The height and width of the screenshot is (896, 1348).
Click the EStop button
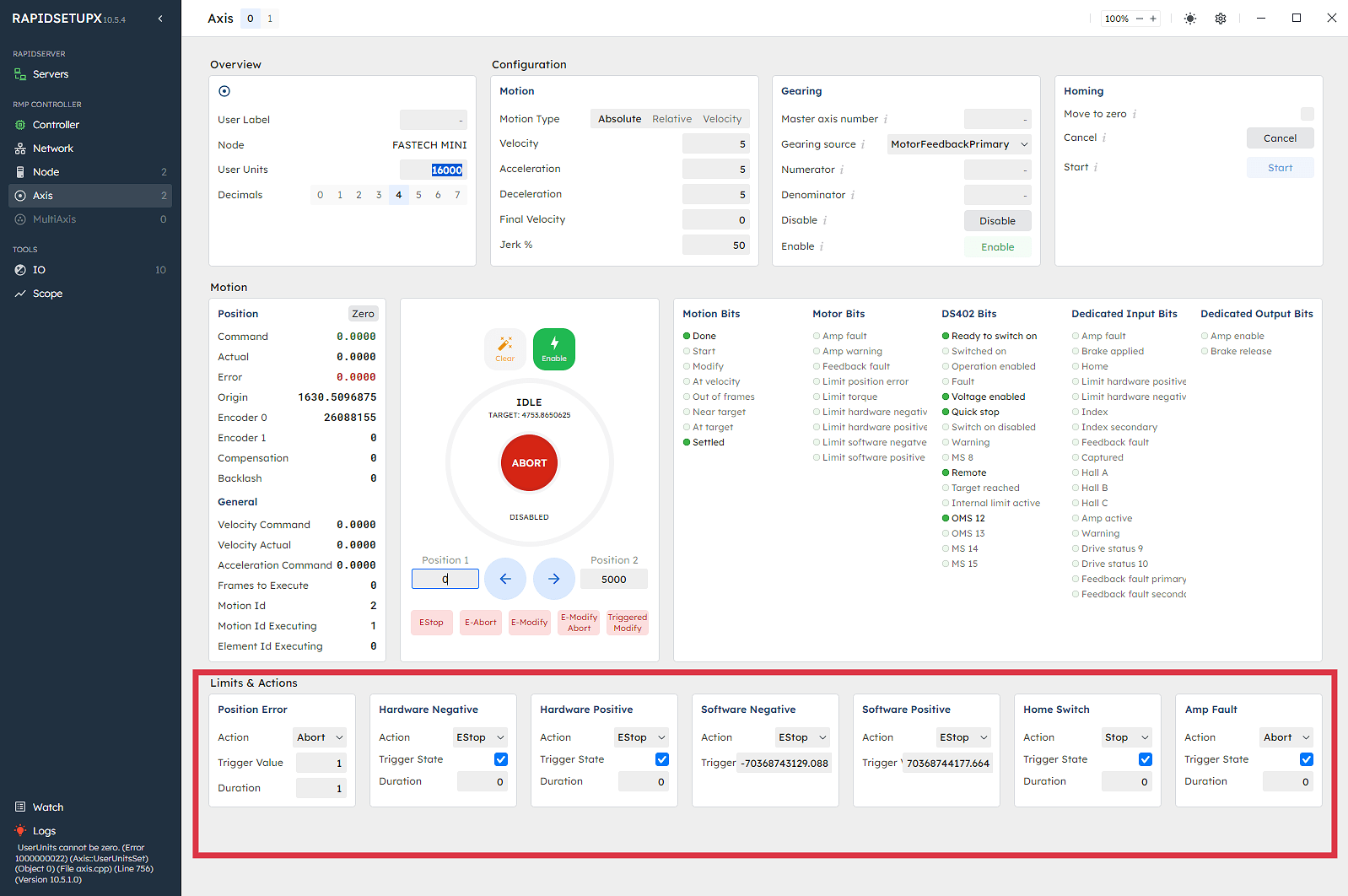click(x=431, y=623)
